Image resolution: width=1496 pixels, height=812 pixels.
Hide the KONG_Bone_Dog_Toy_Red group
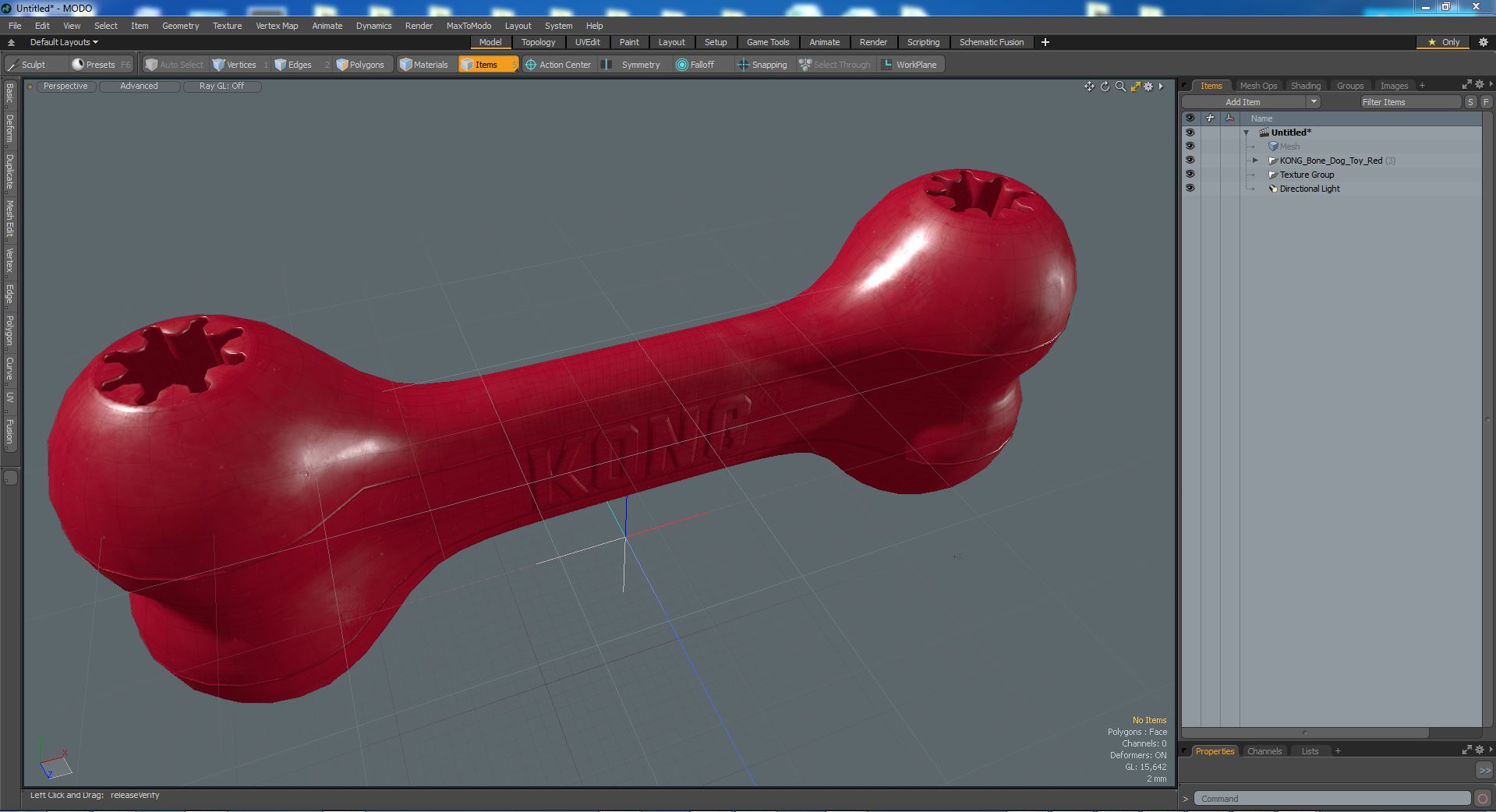(1190, 161)
